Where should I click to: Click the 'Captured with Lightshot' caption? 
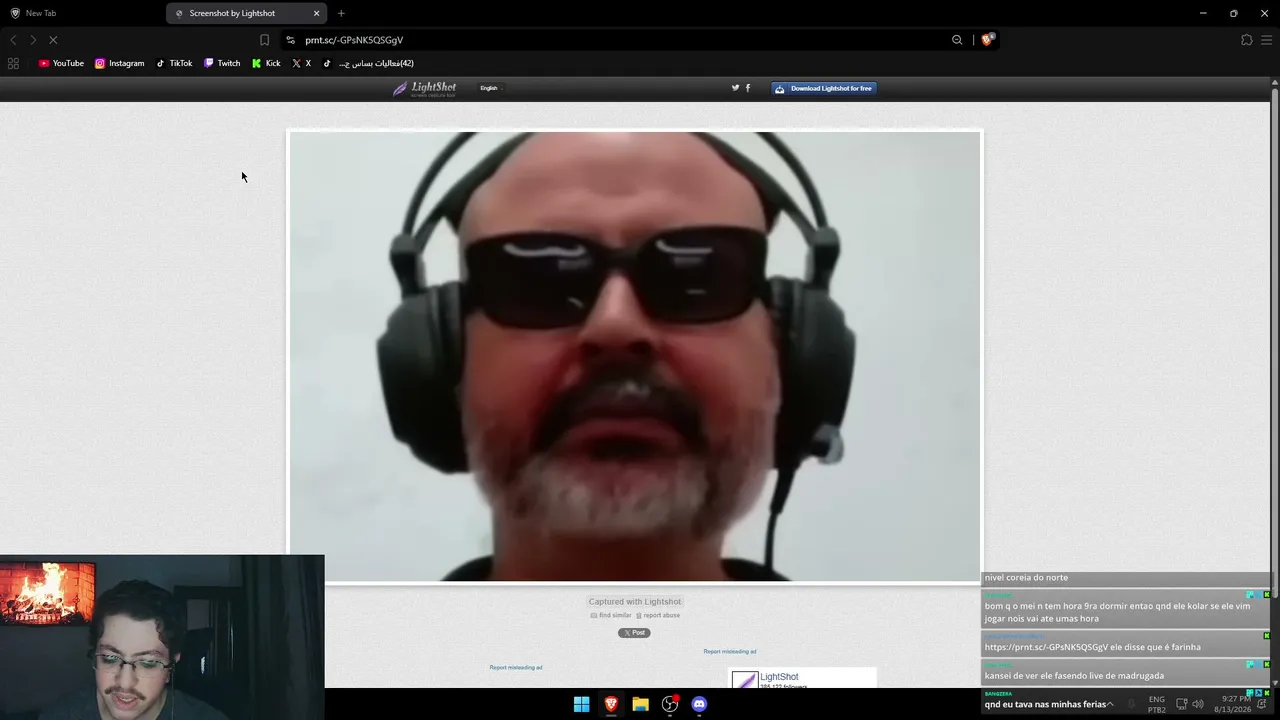pos(635,602)
